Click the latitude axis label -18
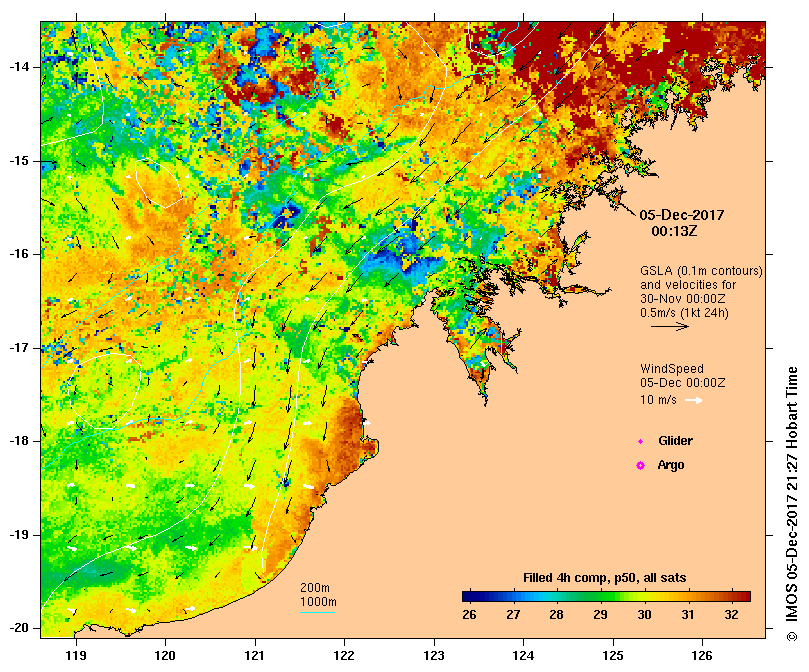 click(19, 441)
